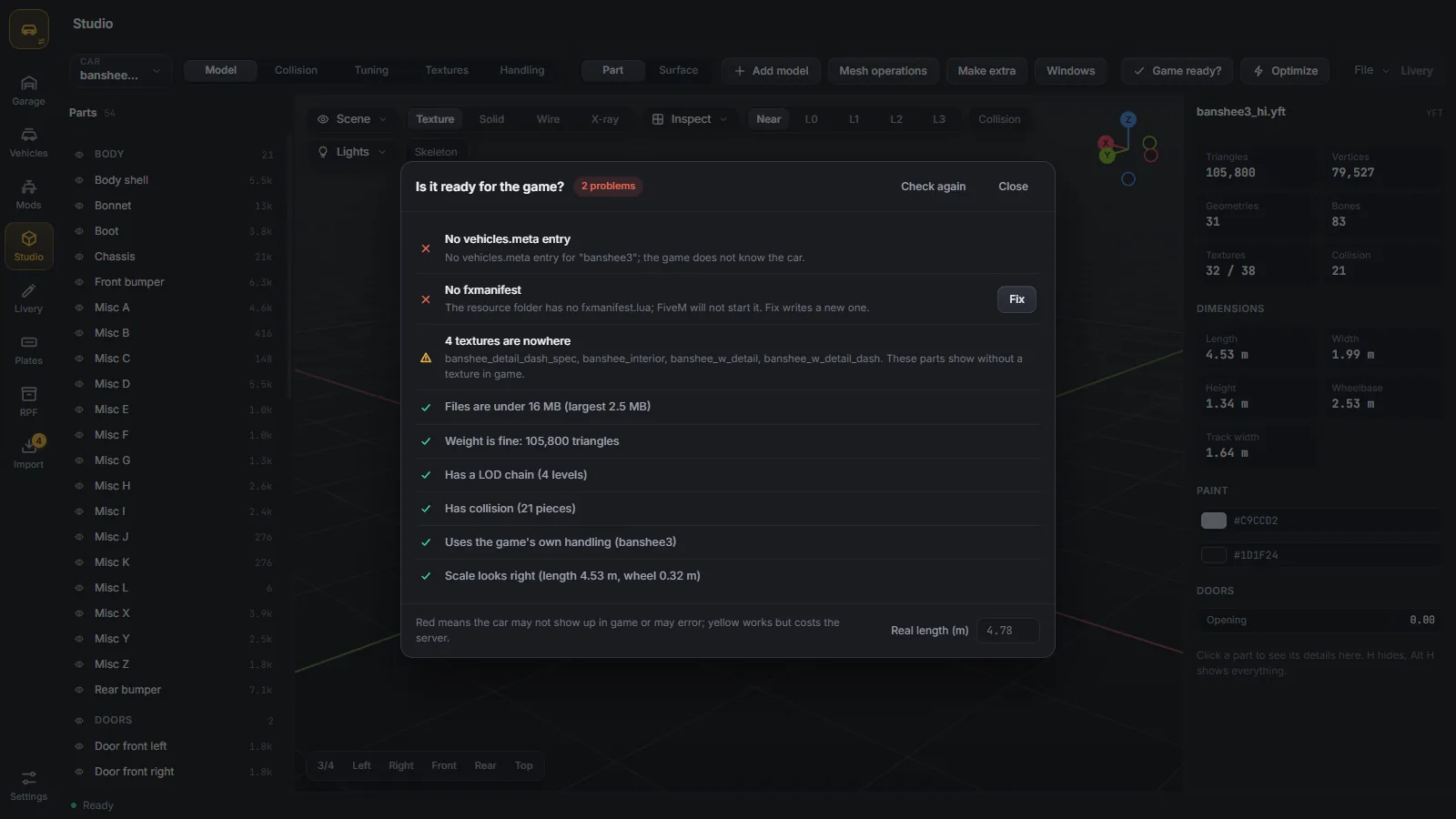Toggle visibility of Bonnet part

coord(79,206)
